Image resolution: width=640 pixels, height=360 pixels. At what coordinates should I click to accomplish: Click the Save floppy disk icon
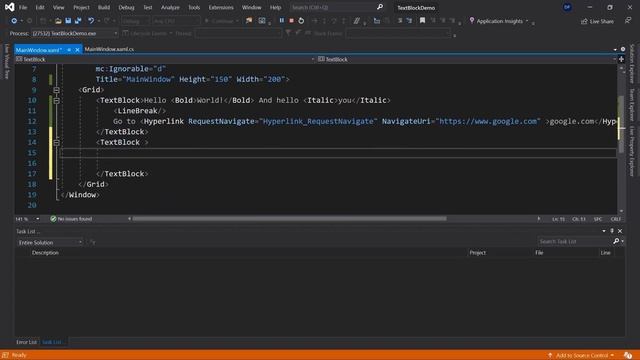(68, 21)
